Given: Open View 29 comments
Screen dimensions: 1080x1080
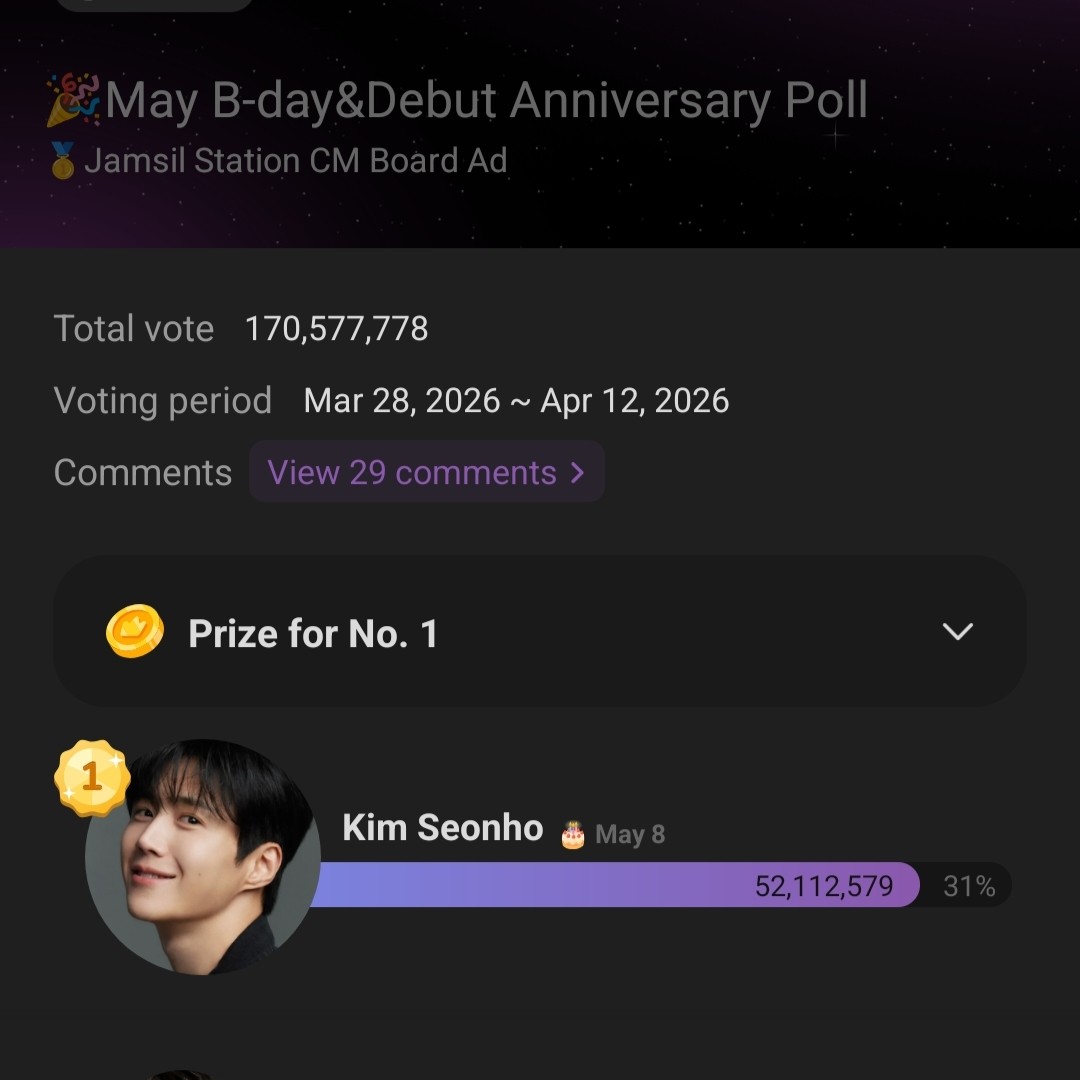Looking at the screenshot, I should coord(412,472).
